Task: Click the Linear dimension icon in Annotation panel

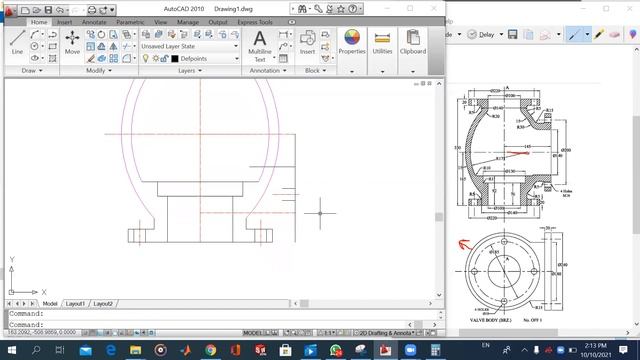Action: [283, 35]
